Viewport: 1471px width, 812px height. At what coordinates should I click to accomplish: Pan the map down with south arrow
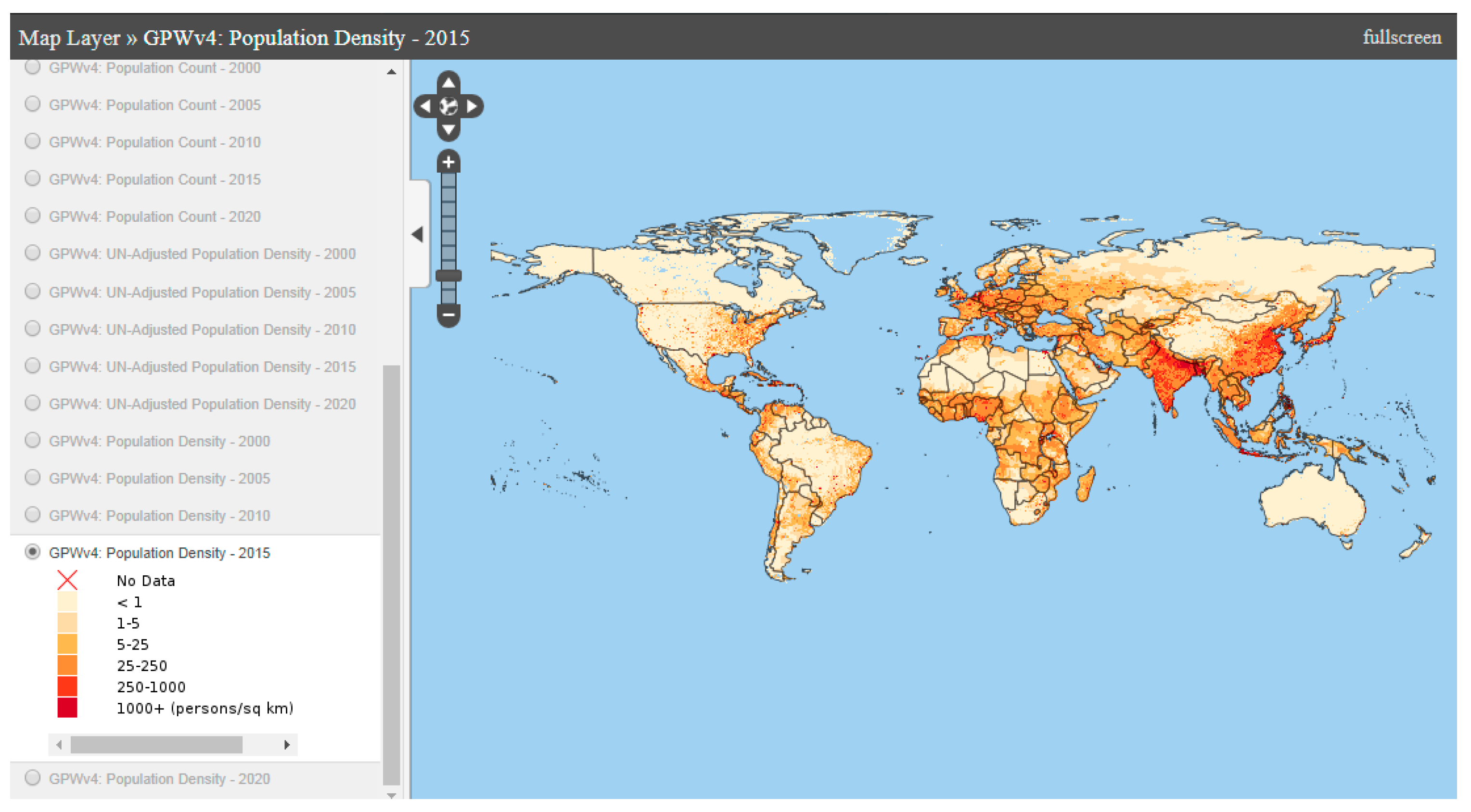tap(449, 130)
